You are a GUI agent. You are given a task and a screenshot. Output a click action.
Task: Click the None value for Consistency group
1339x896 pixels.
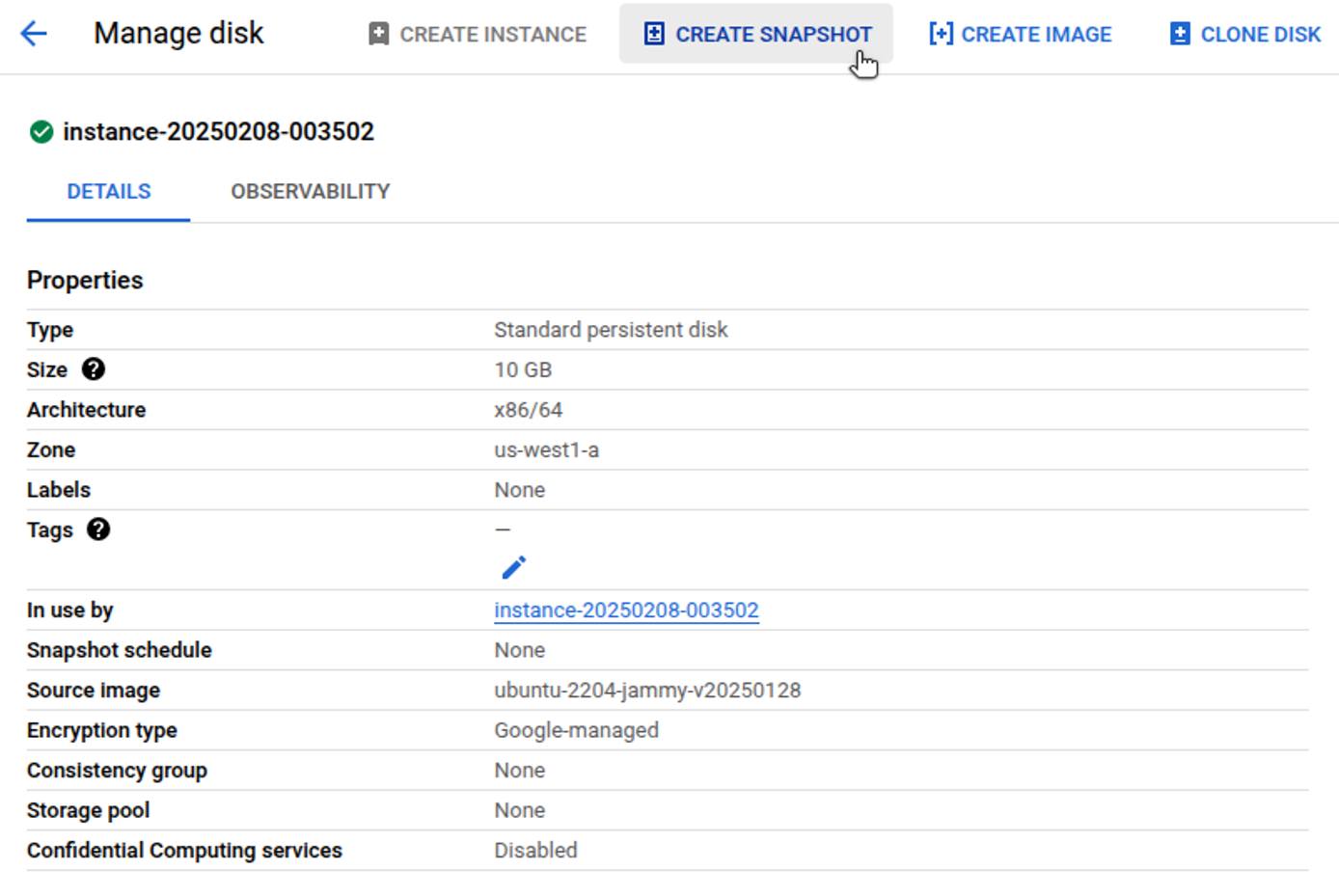(520, 771)
